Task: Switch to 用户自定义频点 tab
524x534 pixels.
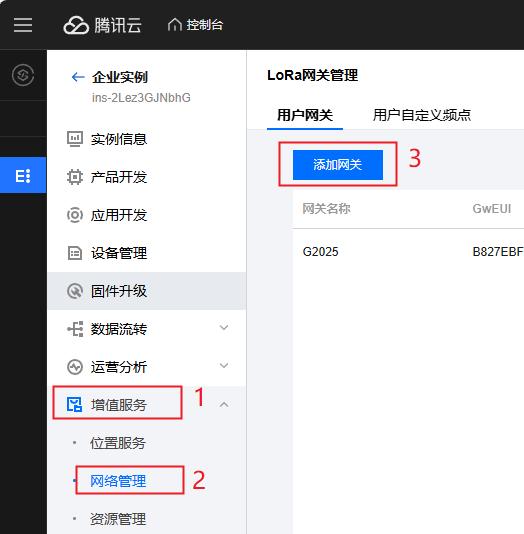Action: pyautogui.click(x=422, y=115)
